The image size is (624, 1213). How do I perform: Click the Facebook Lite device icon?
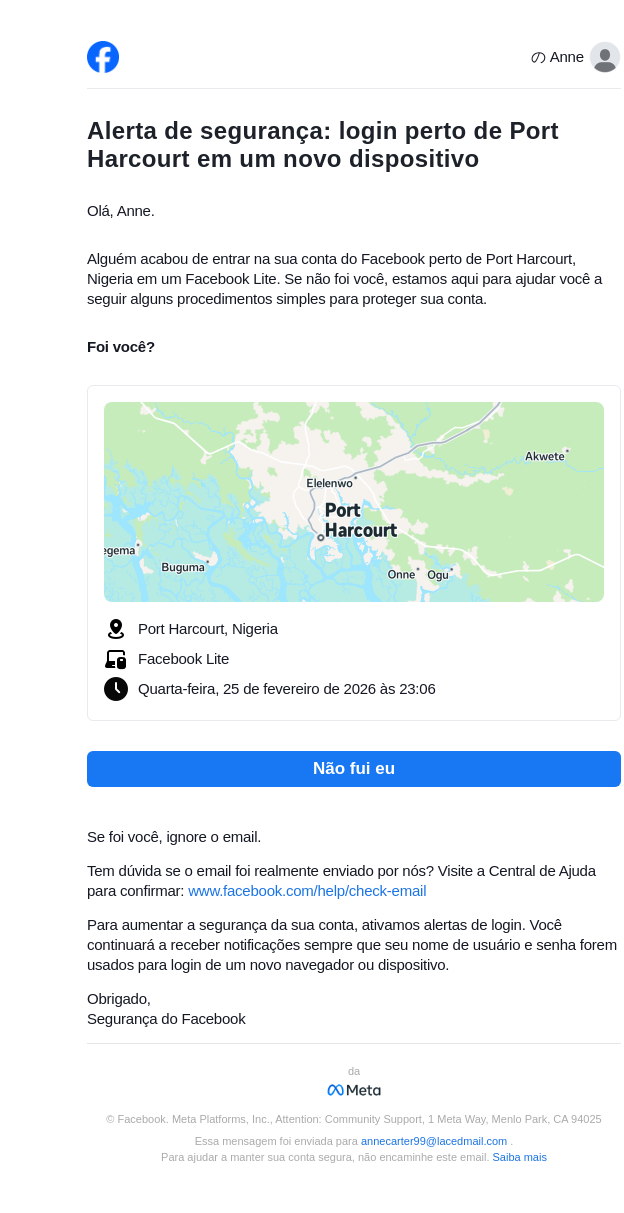pyautogui.click(x=116, y=659)
